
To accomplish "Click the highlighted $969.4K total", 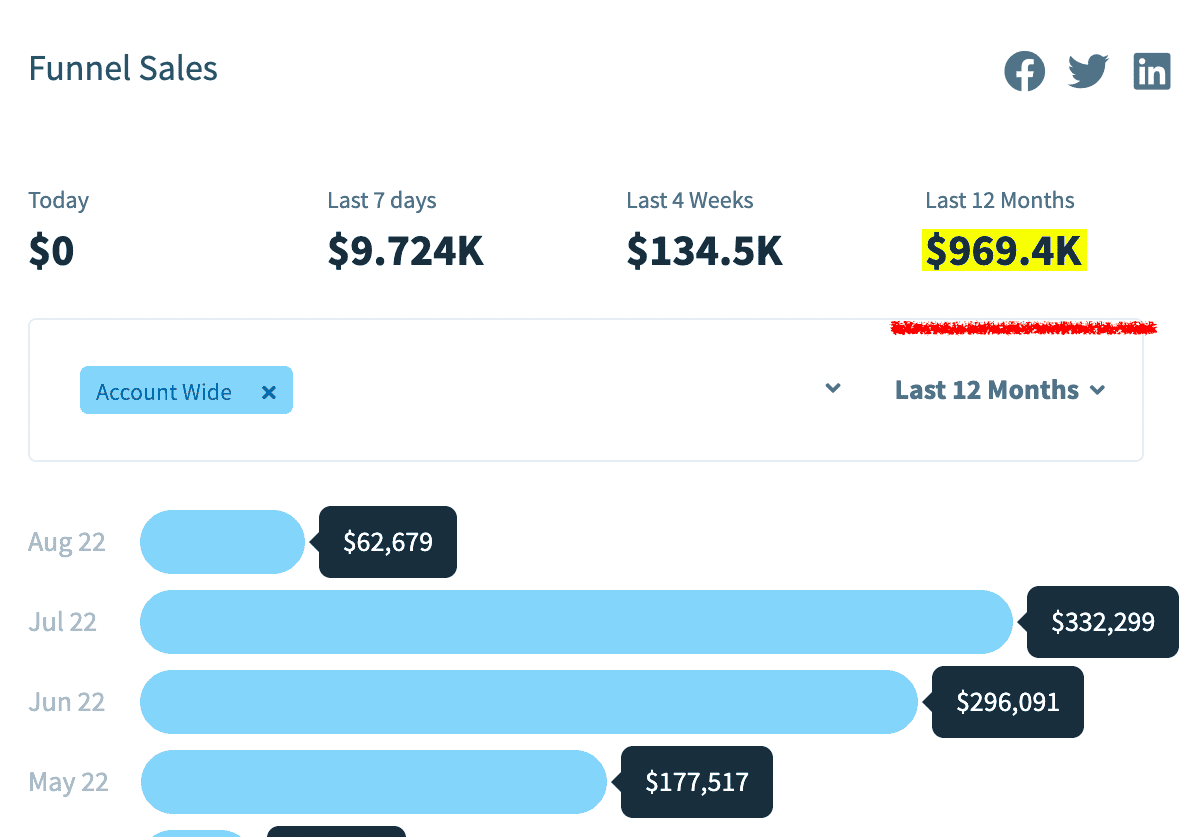I will pos(1003,251).
